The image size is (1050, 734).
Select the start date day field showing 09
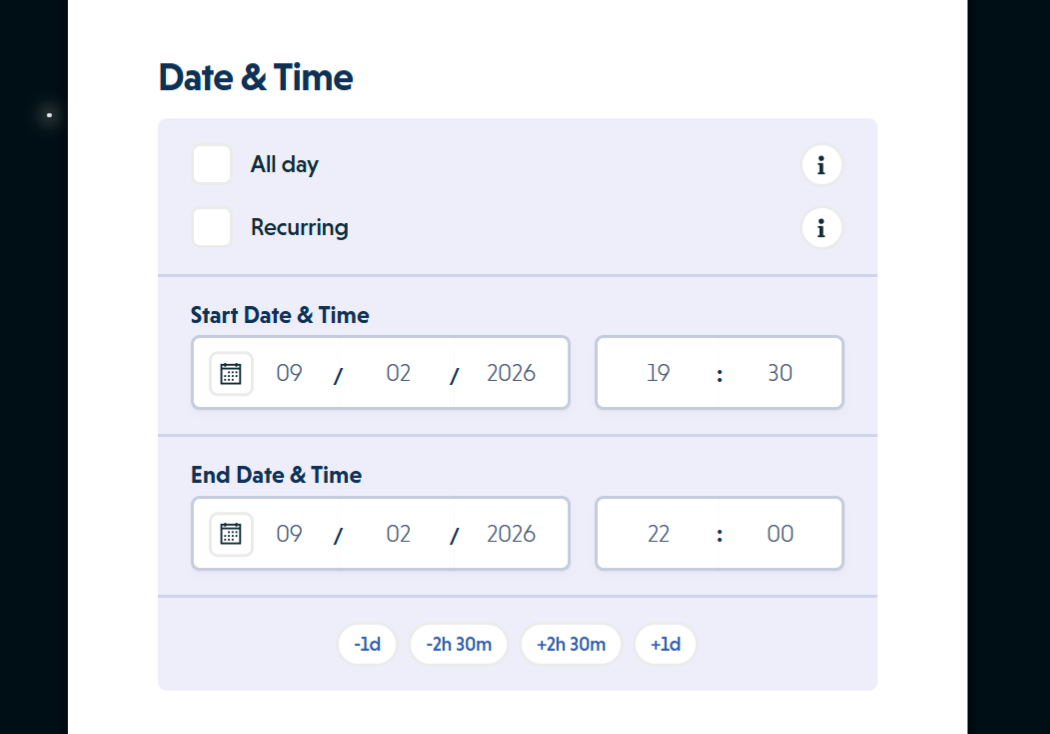[289, 373]
